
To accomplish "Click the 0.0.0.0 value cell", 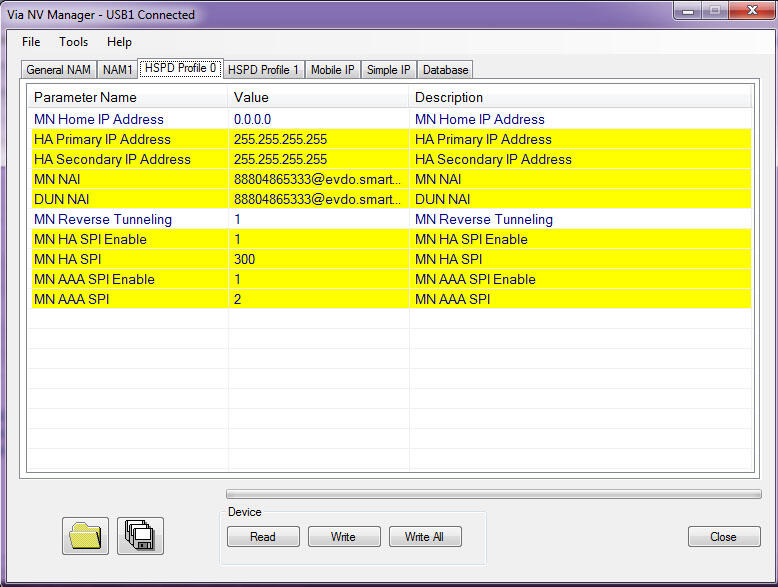I will [319, 120].
